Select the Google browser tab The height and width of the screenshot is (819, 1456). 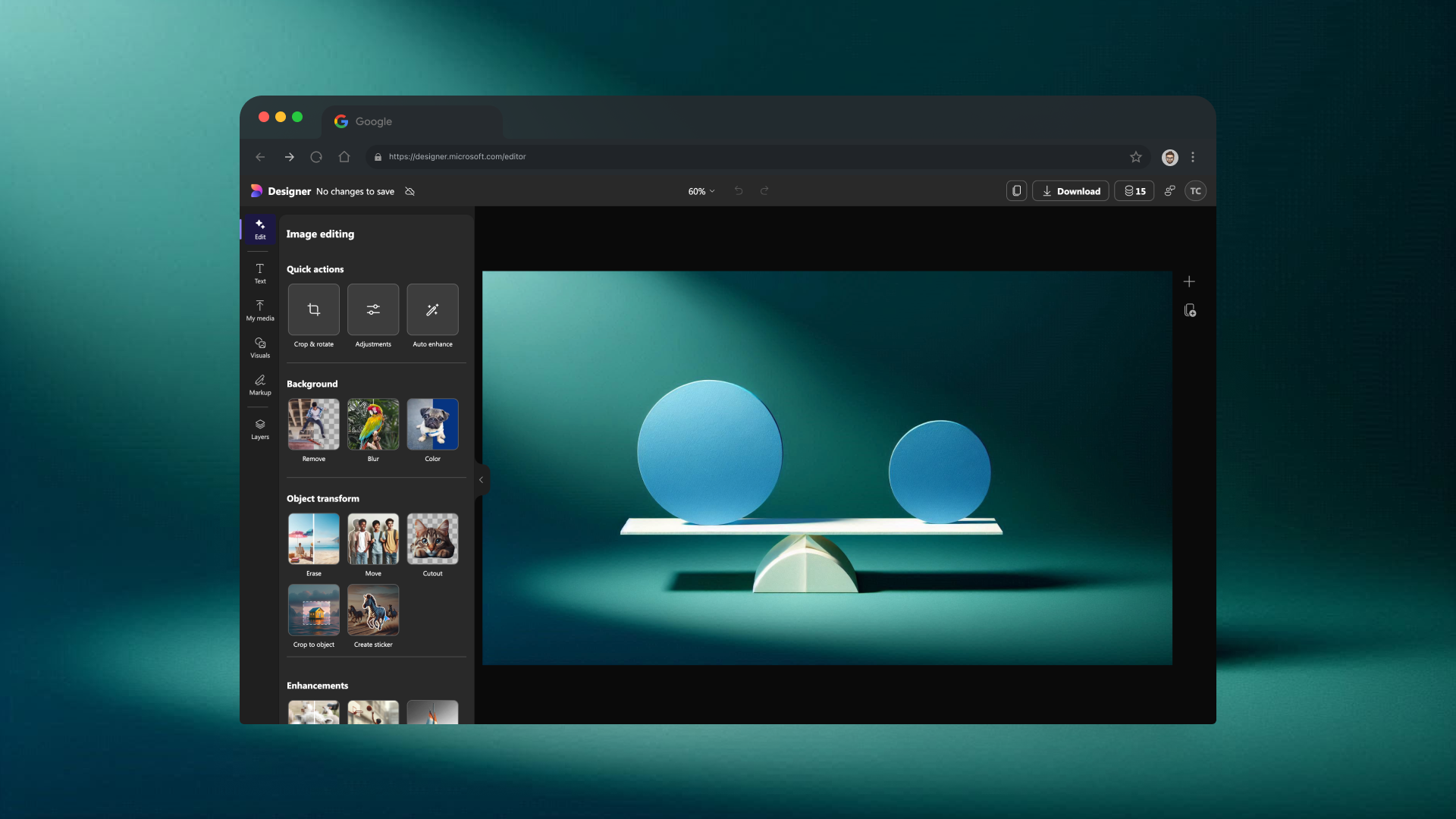click(412, 121)
